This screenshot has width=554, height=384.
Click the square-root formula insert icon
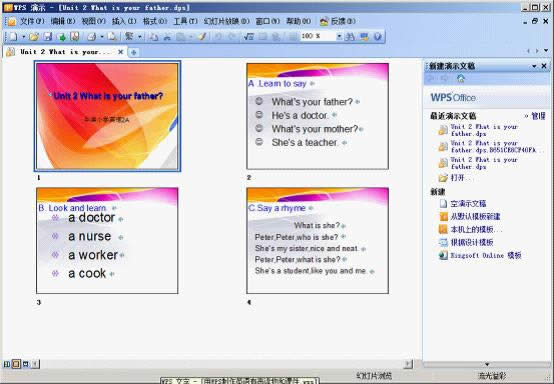249,36
